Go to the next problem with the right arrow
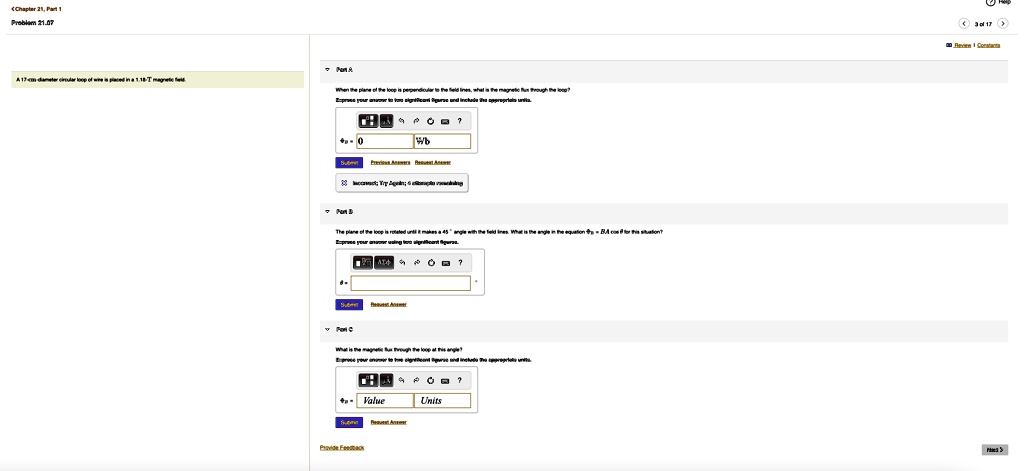 pos(1003,24)
